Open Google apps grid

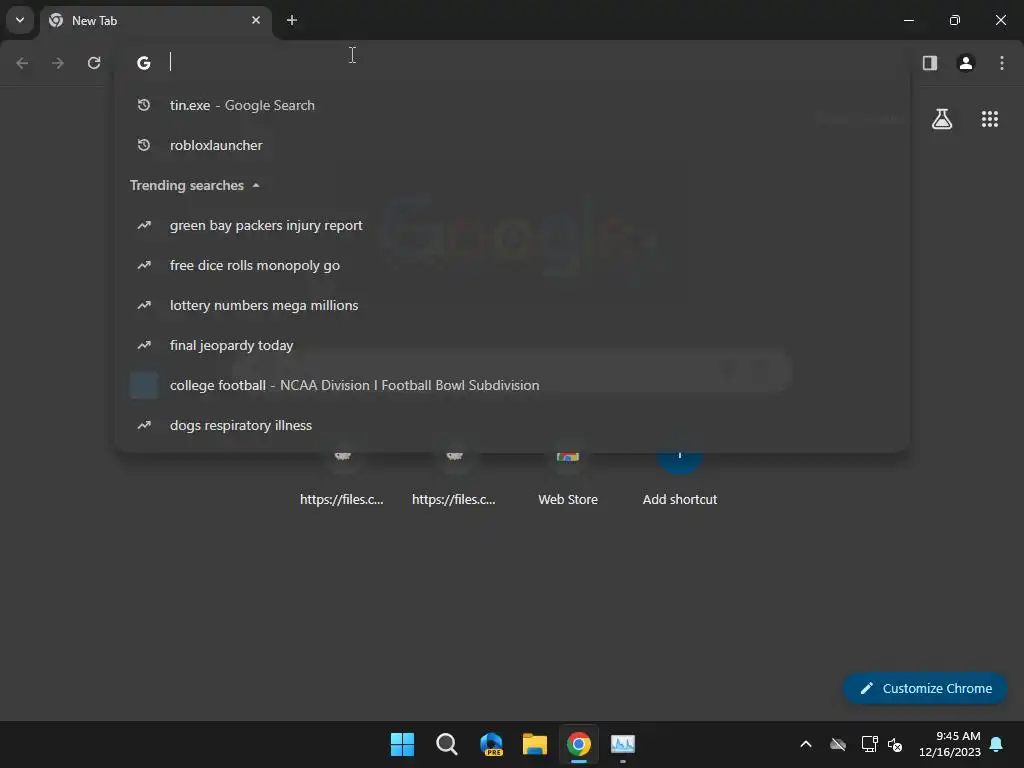click(x=990, y=119)
